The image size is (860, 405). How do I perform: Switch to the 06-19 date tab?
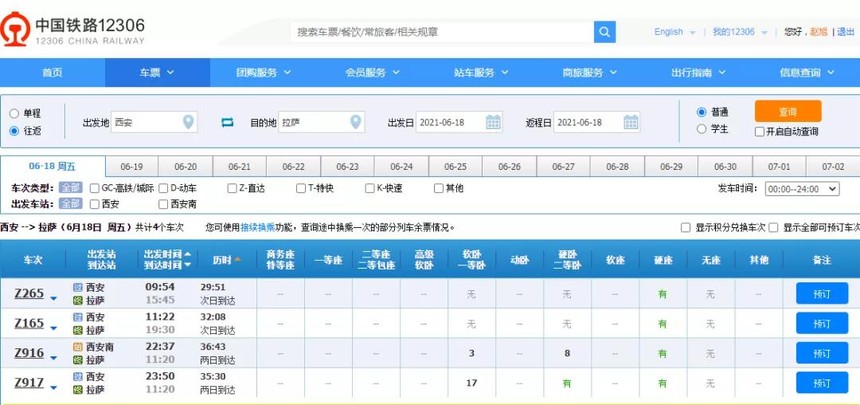(132, 167)
